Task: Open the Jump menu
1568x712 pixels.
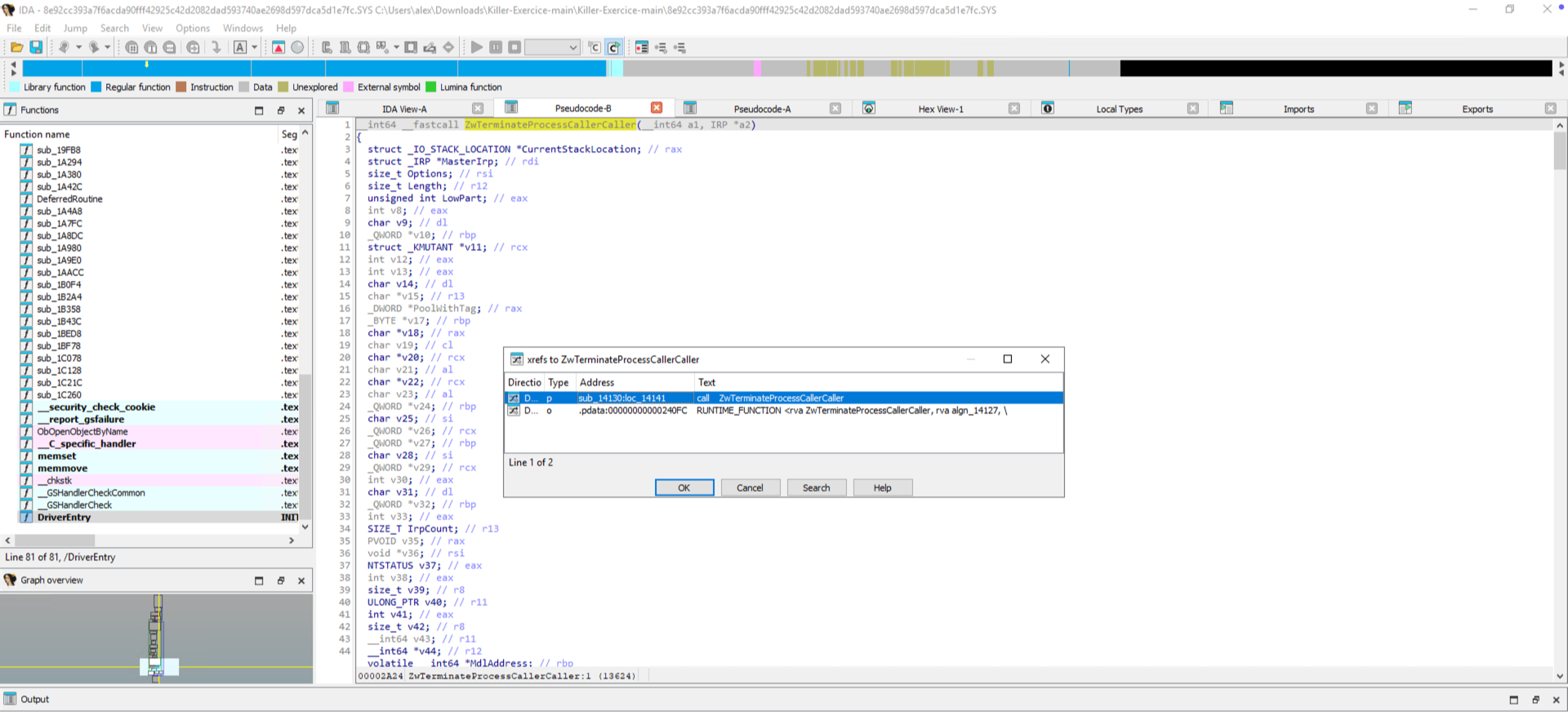Action: (x=75, y=28)
